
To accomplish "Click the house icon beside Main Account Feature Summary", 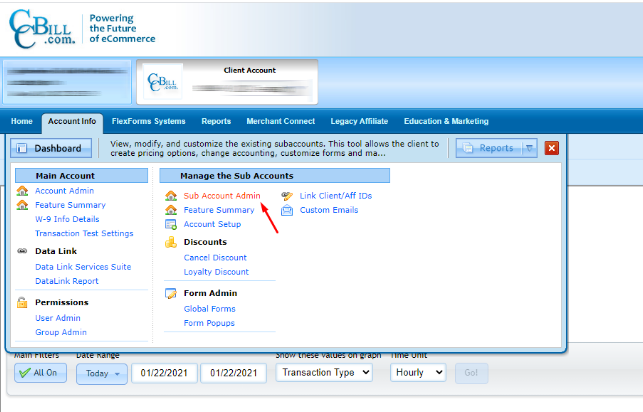I will [x=22, y=205].
